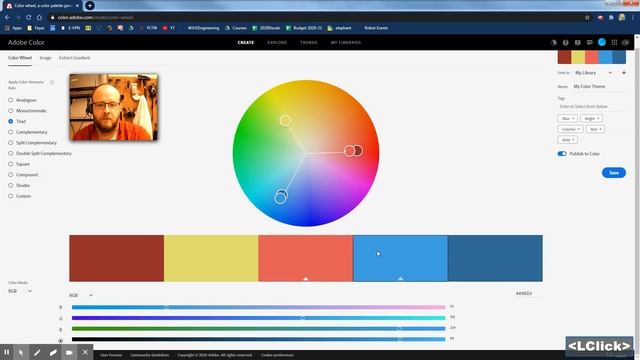Open the browser extensions puzzle icon
The width and height of the screenshot is (640, 360).
611,18
